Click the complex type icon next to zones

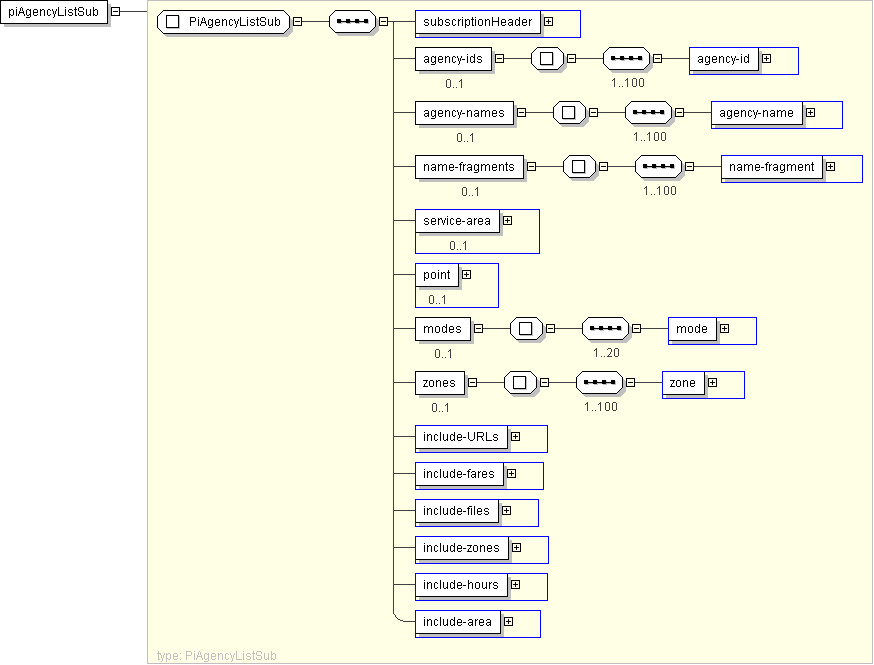click(520, 383)
